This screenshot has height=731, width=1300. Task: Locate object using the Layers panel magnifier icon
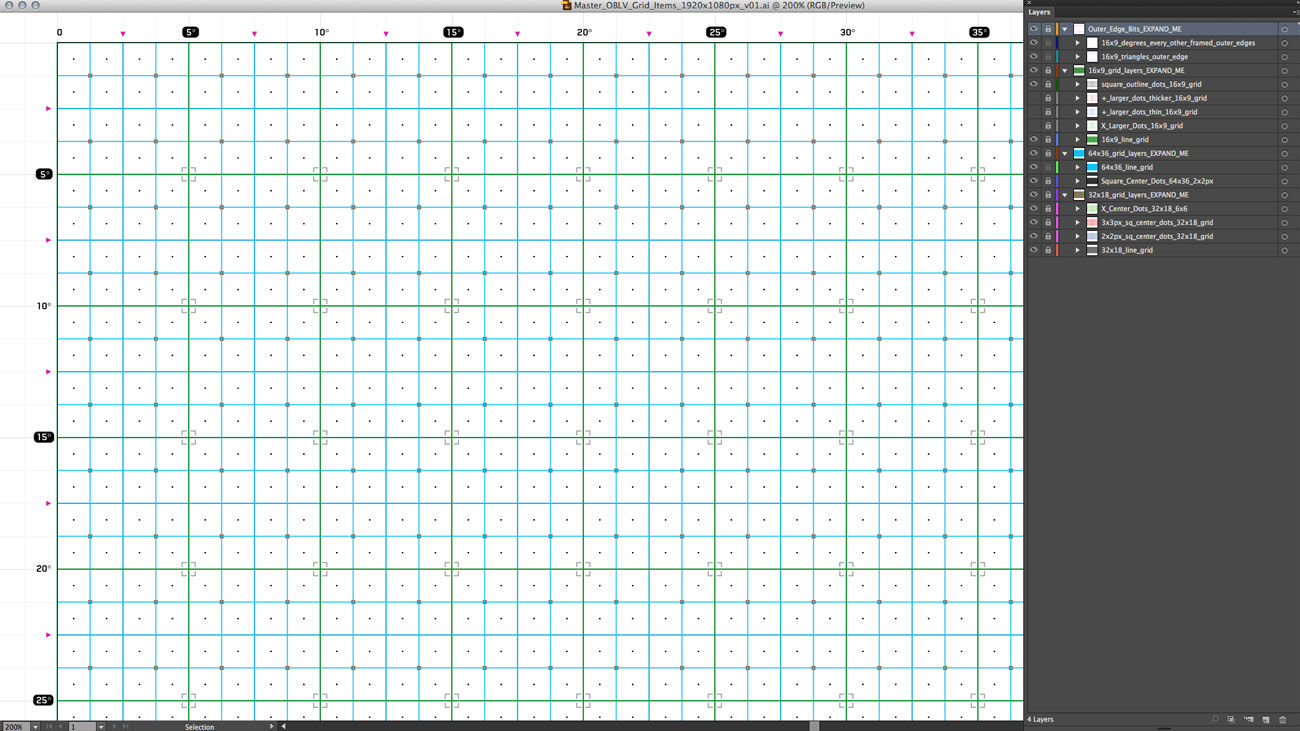[x=1215, y=720]
